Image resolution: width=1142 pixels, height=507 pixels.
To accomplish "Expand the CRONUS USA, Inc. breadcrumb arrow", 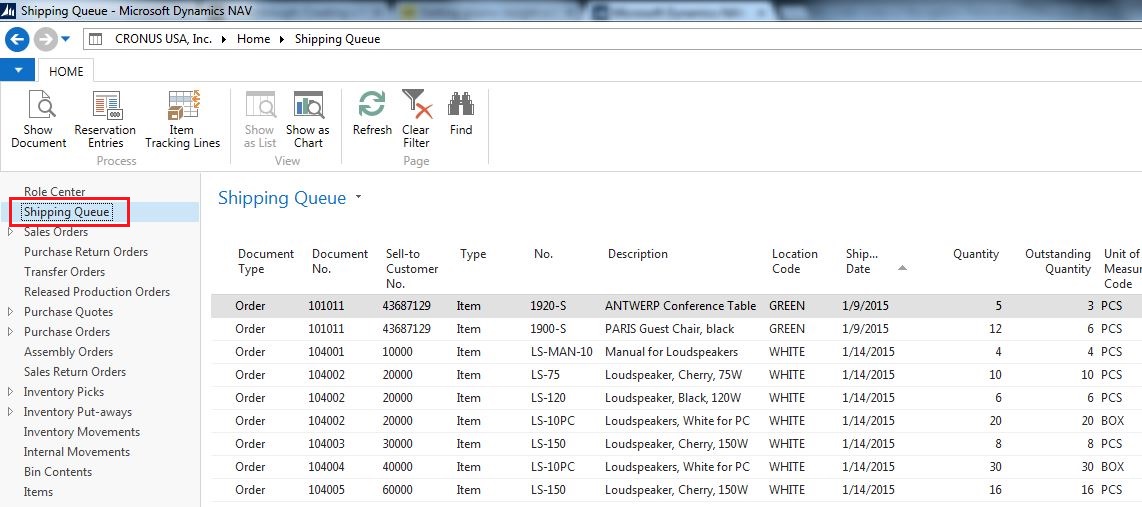I will (224, 39).
